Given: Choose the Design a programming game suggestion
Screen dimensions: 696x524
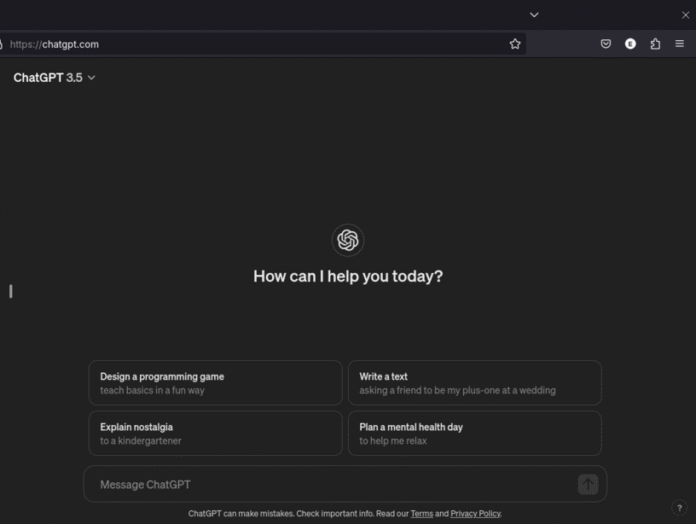Looking at the screenshot, I should 215,383.
